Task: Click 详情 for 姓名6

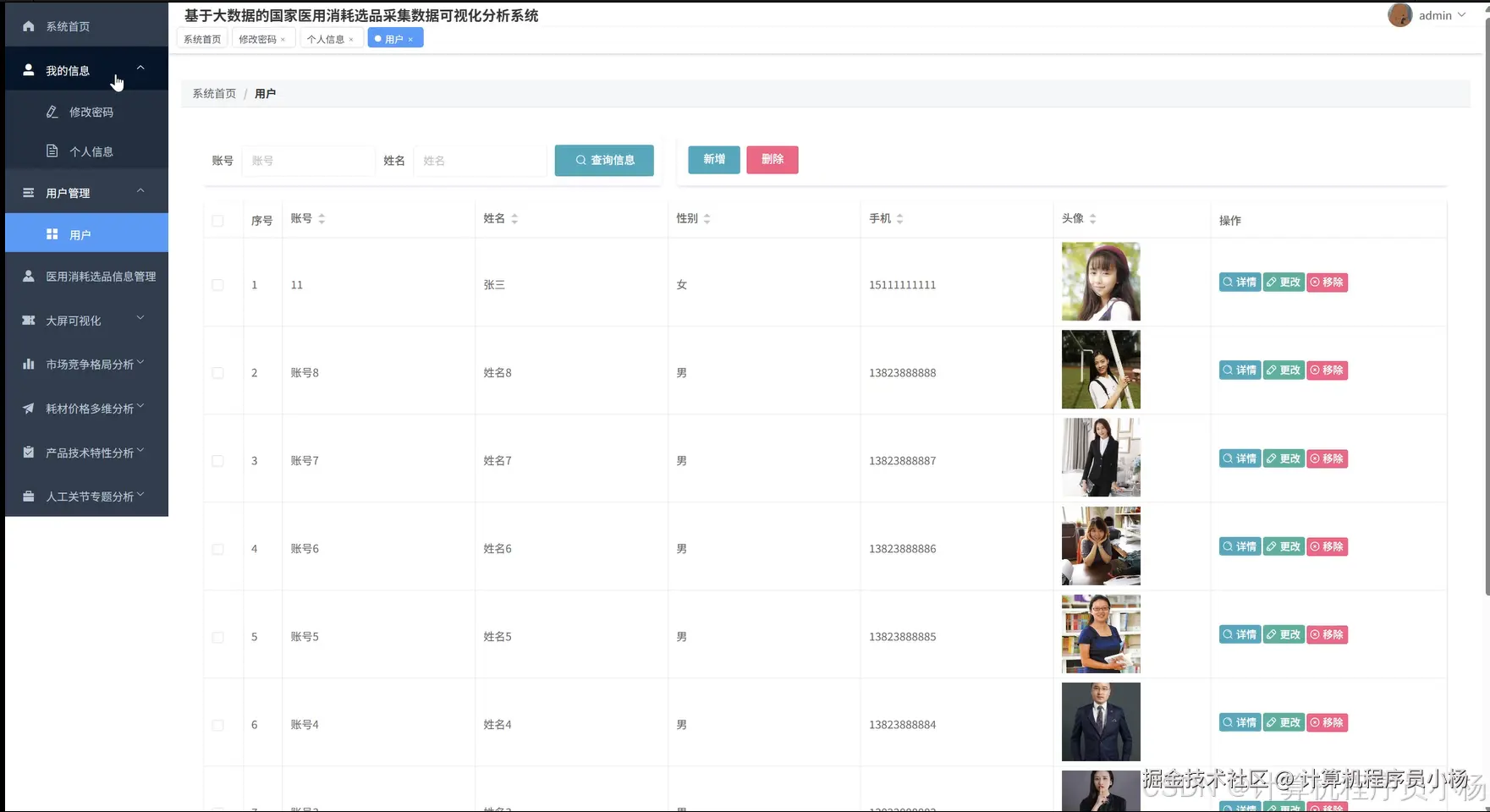Action: tap(1240, 546)
